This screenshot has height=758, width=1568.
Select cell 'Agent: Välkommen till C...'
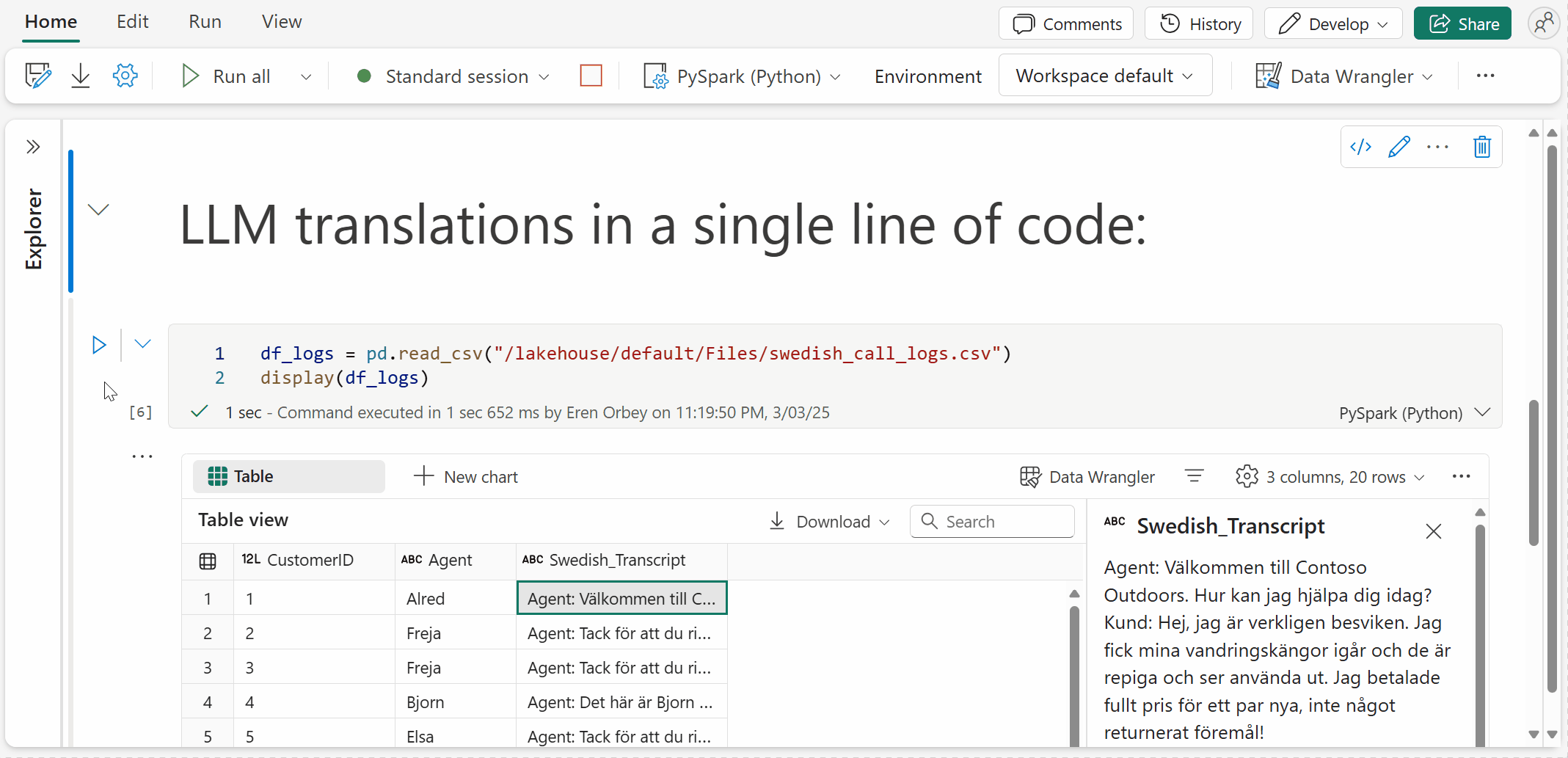[622, 598]
